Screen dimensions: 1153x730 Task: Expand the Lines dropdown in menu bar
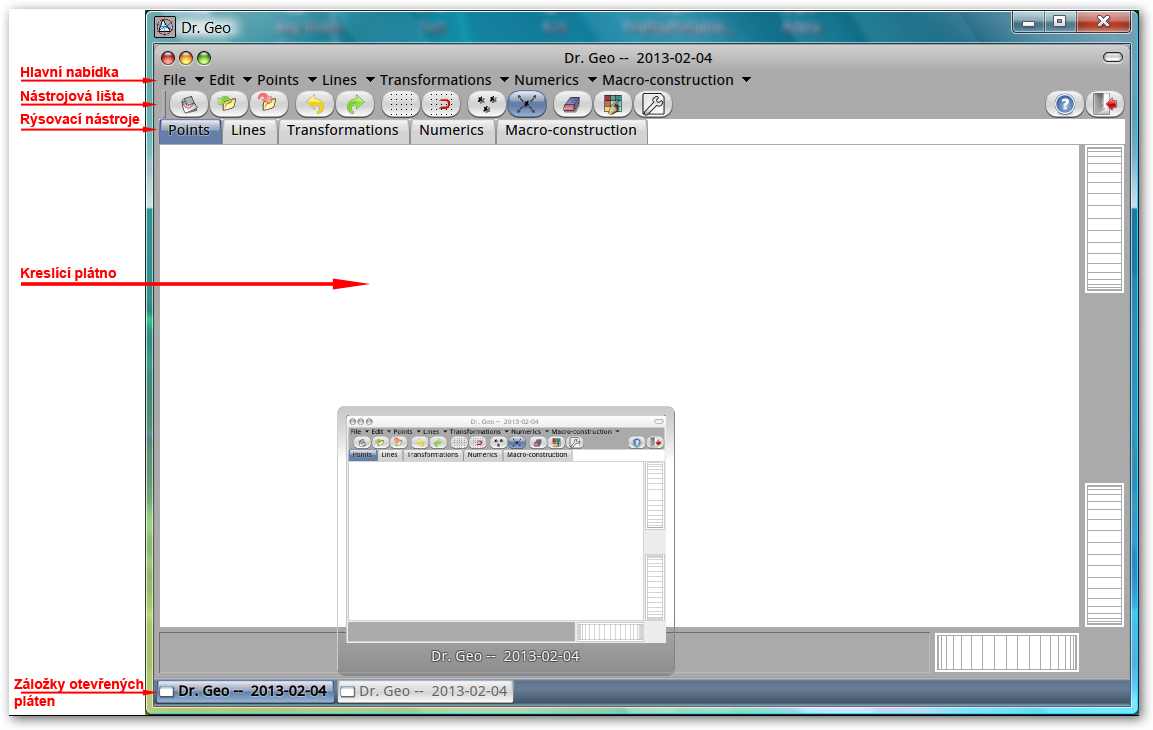371,80
